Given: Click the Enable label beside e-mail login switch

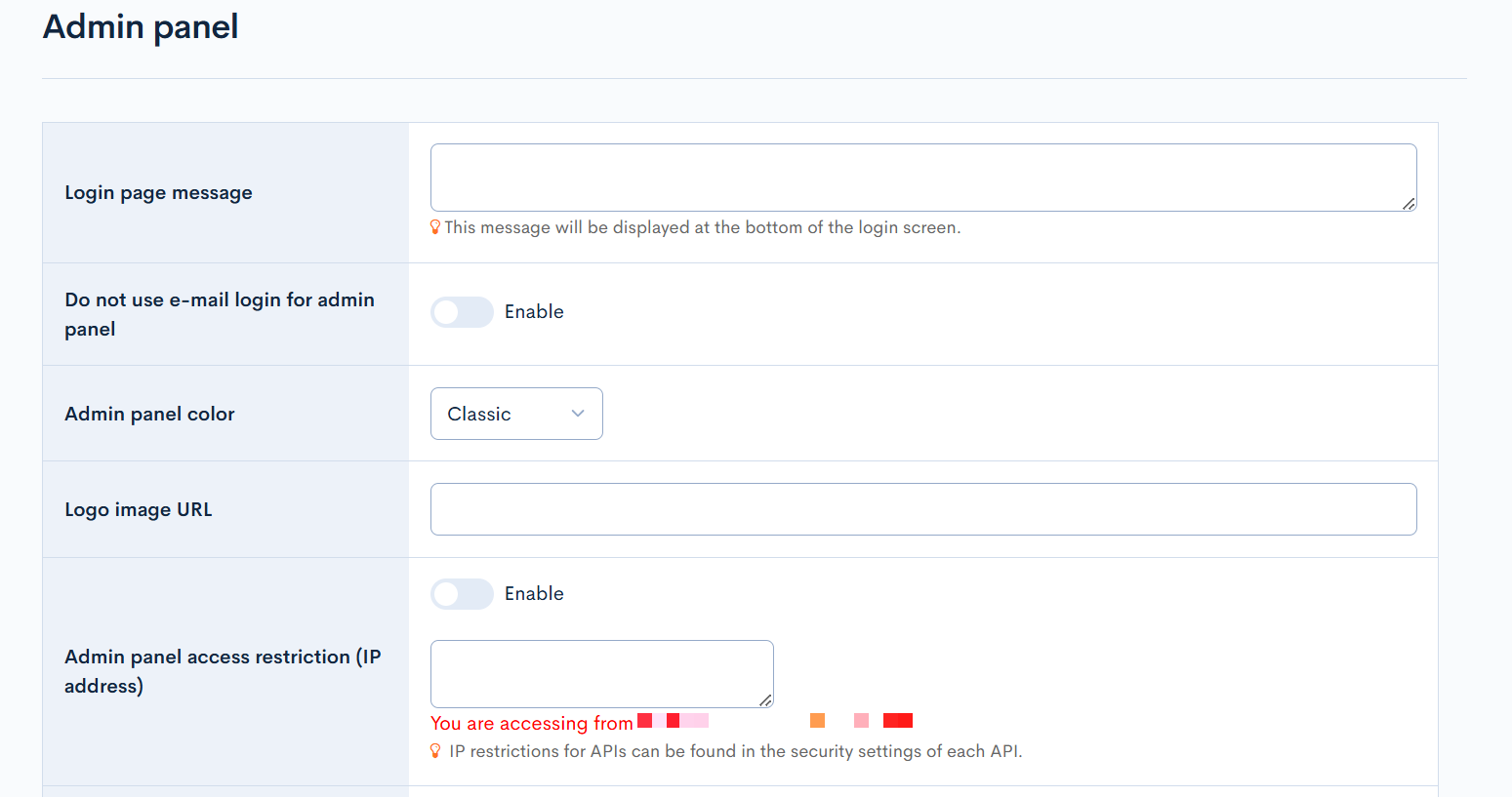Looking at the screenshot, I should pos(534,312).
